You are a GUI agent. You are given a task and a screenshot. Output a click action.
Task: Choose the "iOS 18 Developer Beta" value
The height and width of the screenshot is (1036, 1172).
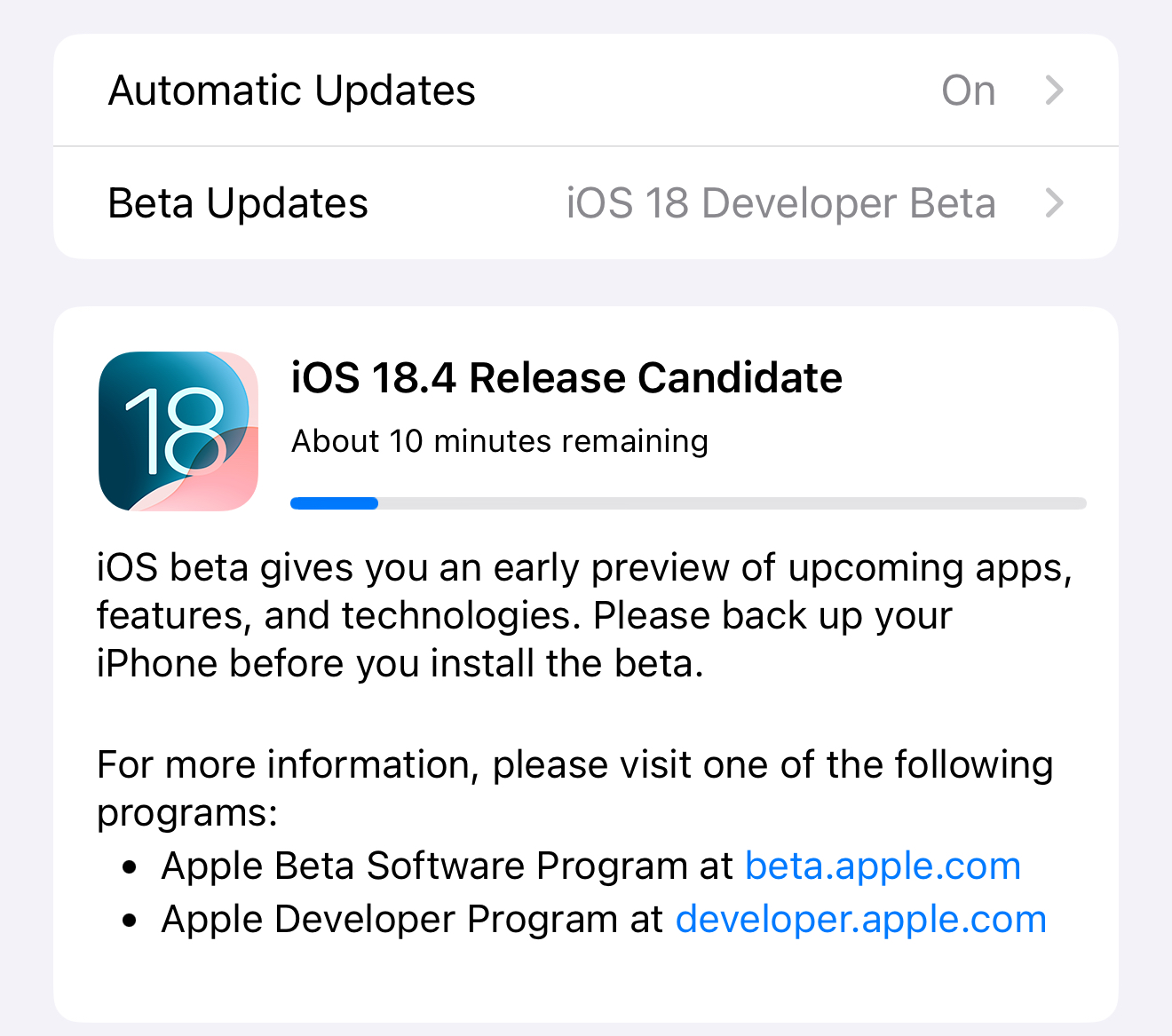780,203
